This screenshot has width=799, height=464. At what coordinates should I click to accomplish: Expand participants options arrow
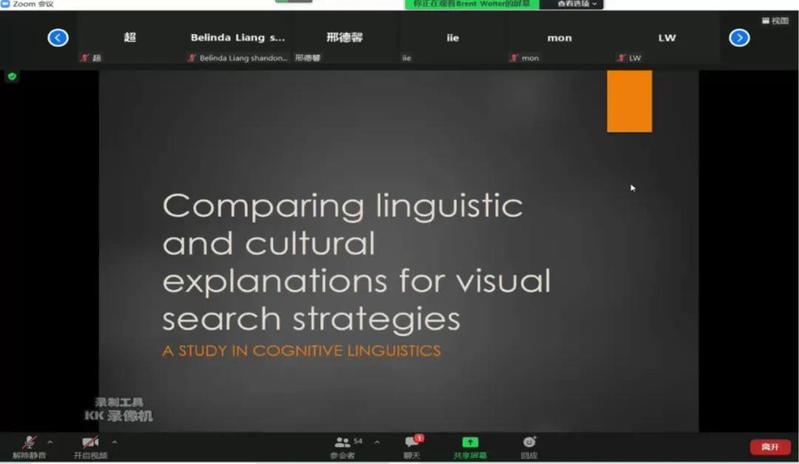pyautogui.click(x=377, y=441)
